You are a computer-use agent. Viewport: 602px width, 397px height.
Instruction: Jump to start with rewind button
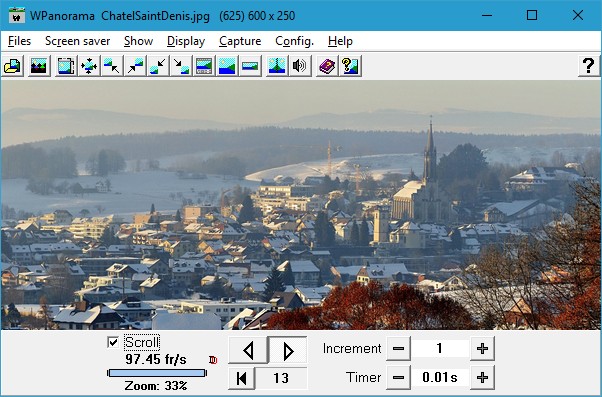(x=241, y=378)
